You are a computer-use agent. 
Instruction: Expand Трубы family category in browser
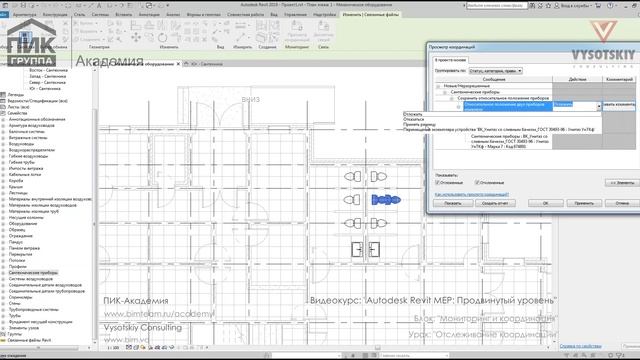[3, 316]
